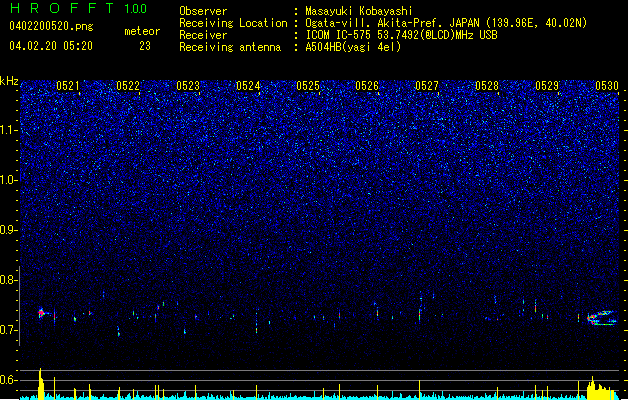
Task: Click the 0527 time marker
Action: coord(427,86)
